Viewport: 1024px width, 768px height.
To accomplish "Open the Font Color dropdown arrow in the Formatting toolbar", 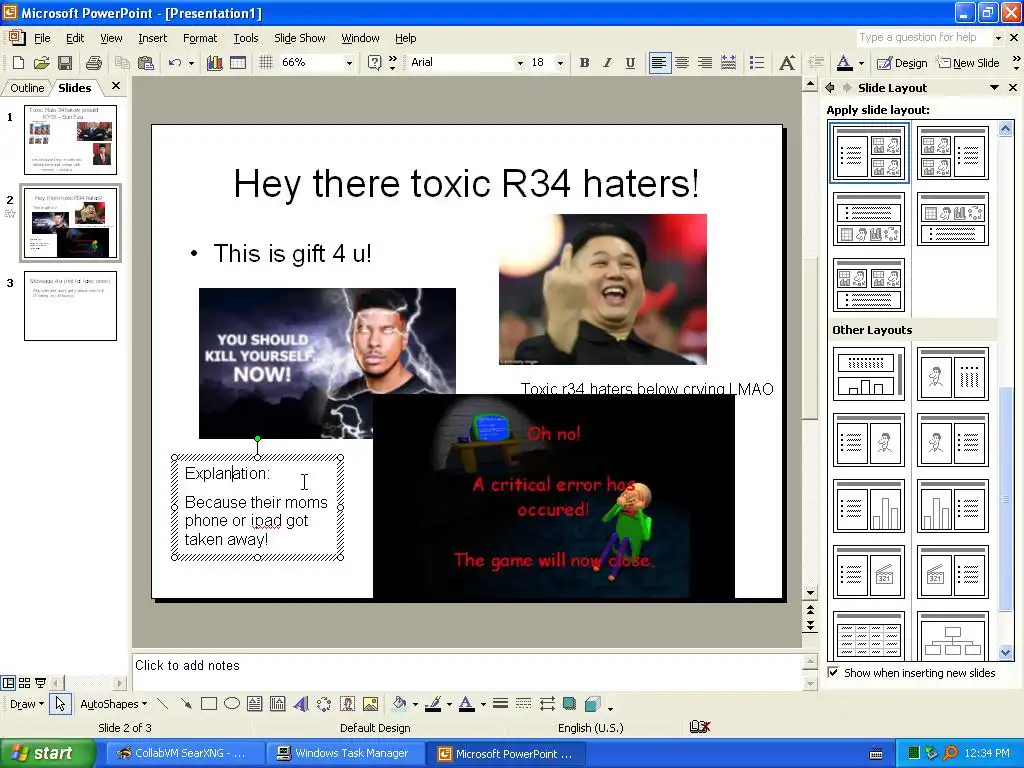I will (861, 63).
